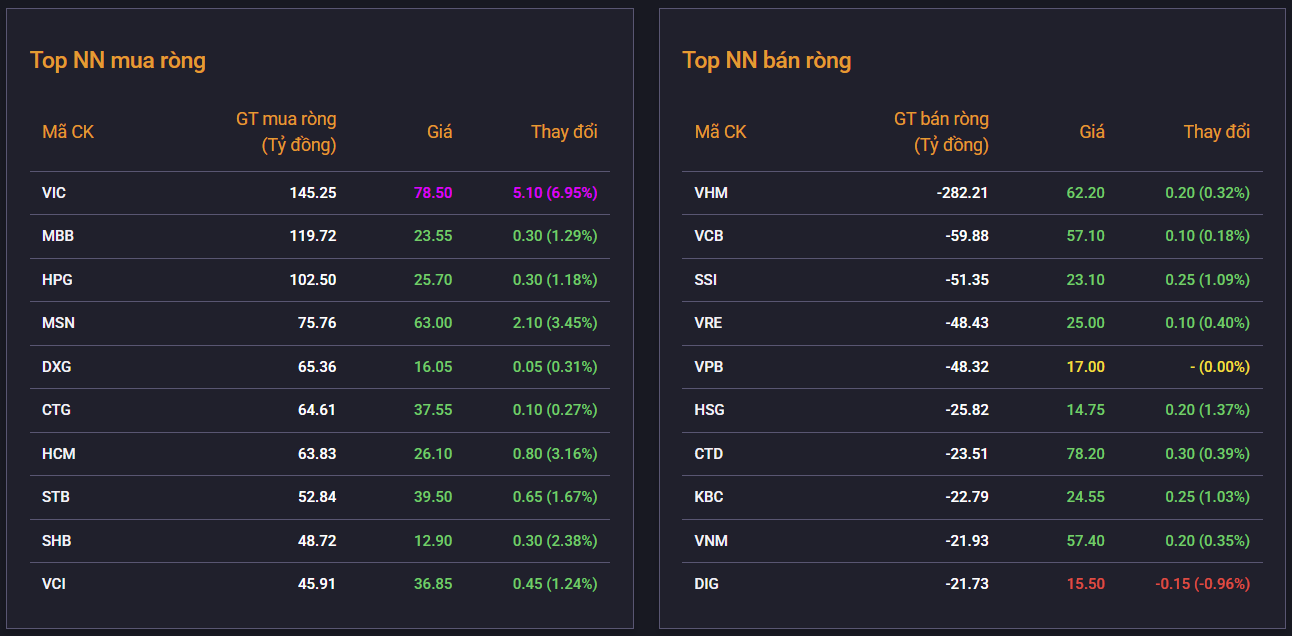
Task: Open the VCI stock ticker
Action: [54, 584]
